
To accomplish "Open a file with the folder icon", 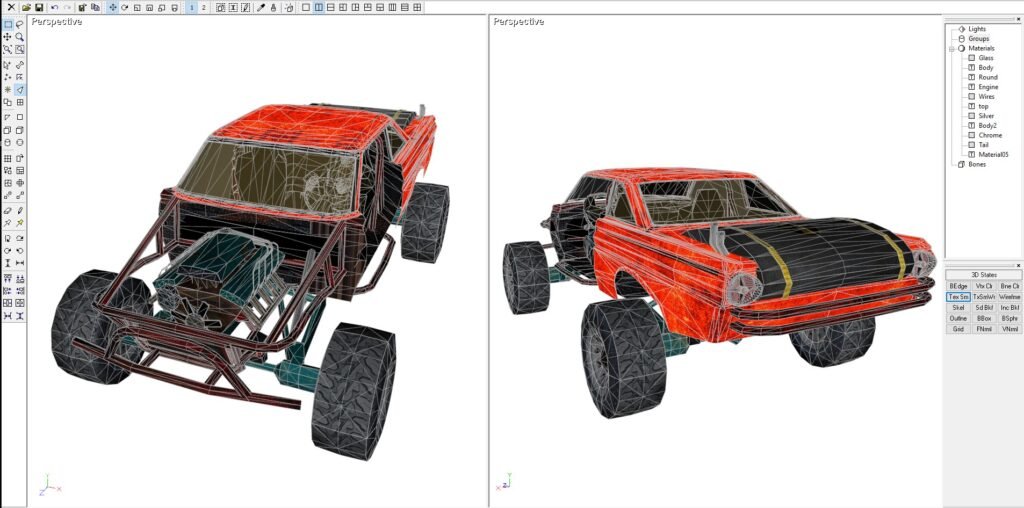I will pos(26,7).
